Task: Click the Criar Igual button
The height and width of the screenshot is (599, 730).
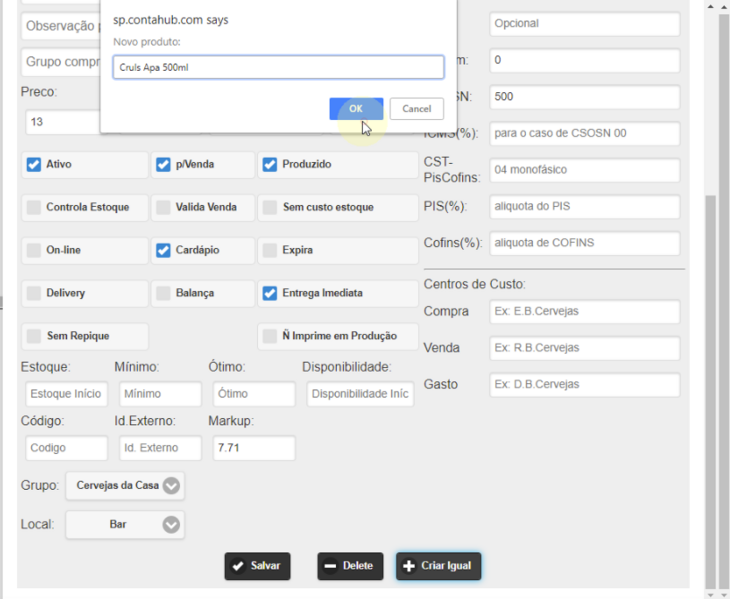Action: (439, 566)
